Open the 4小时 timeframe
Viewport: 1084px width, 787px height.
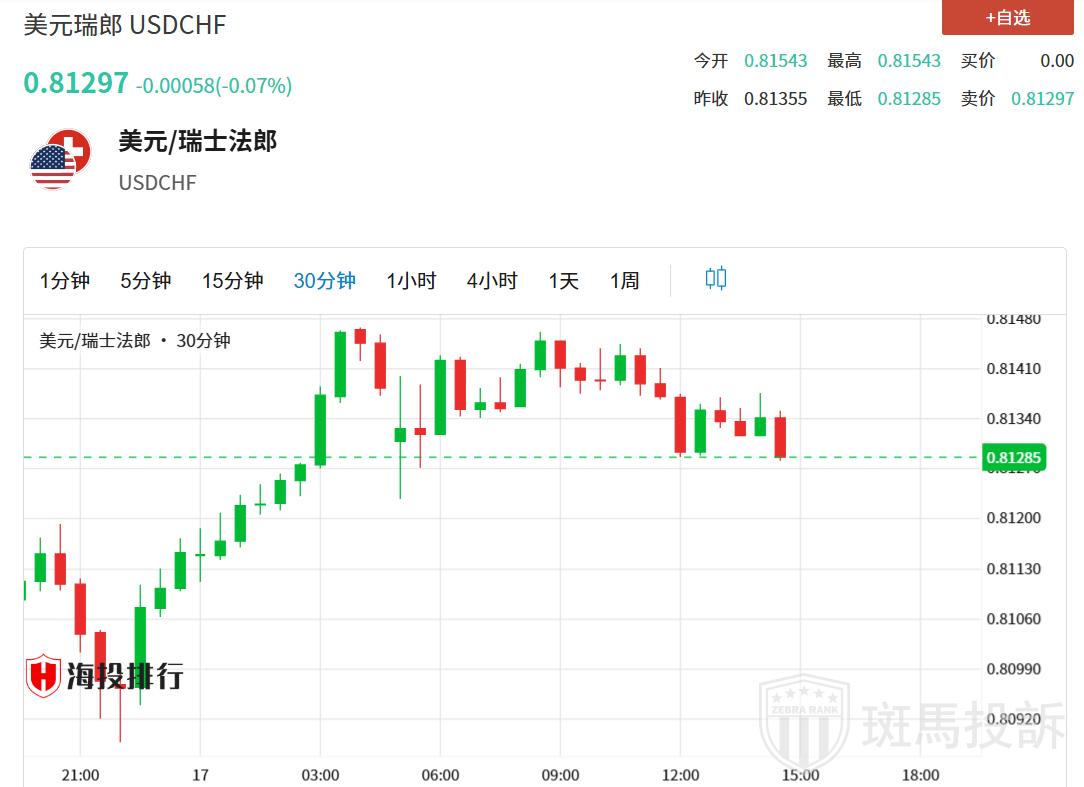tap(492, 281)
